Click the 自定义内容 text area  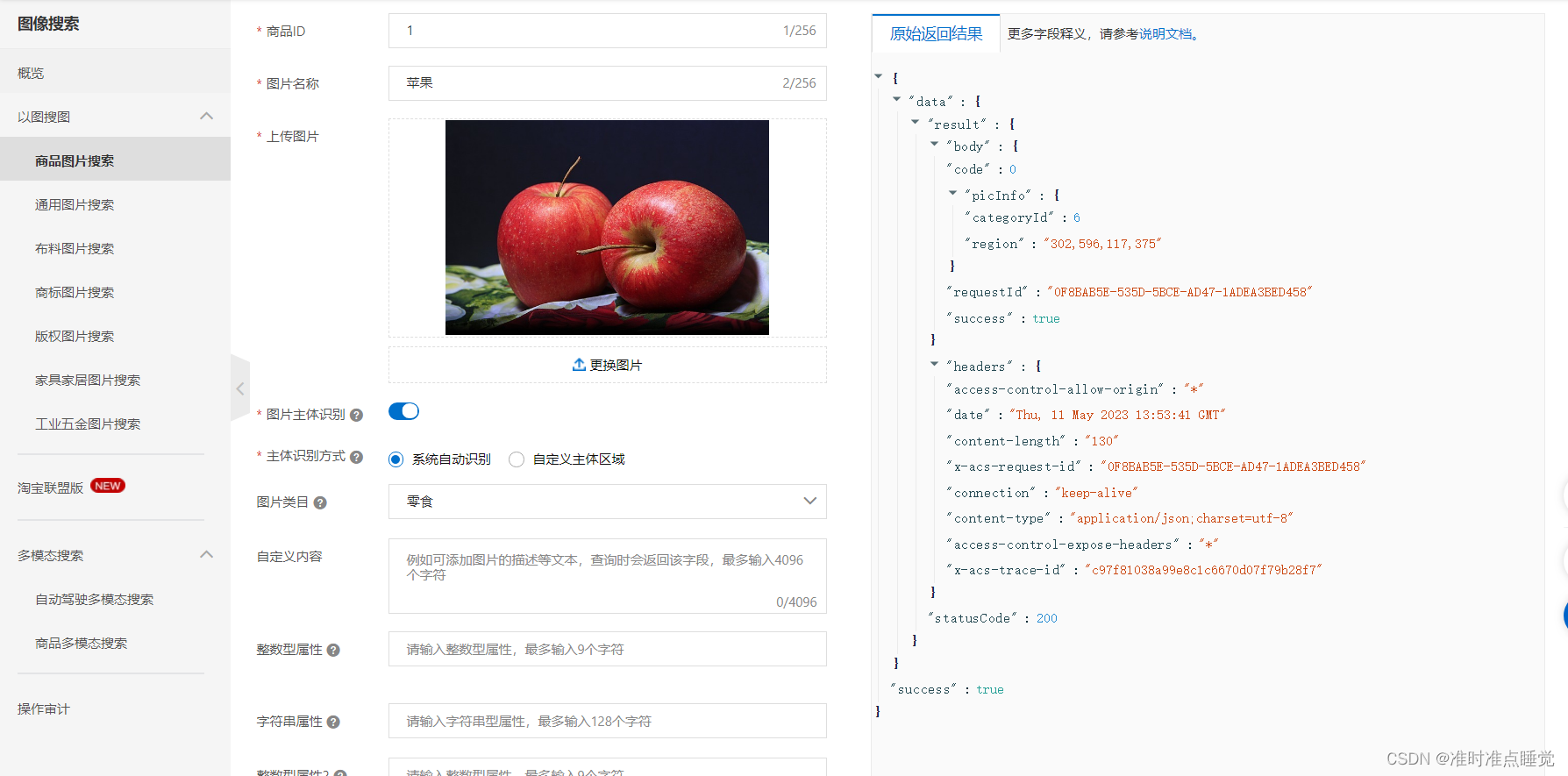tap(607, 576)
